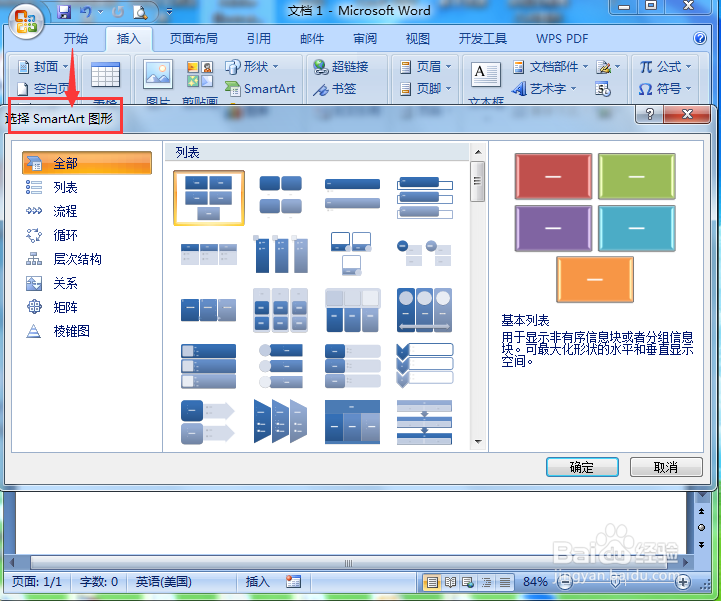The height and width of the screenshot is (601, 721).
Task: Open the clip art icon
Action: pos(200,74)
